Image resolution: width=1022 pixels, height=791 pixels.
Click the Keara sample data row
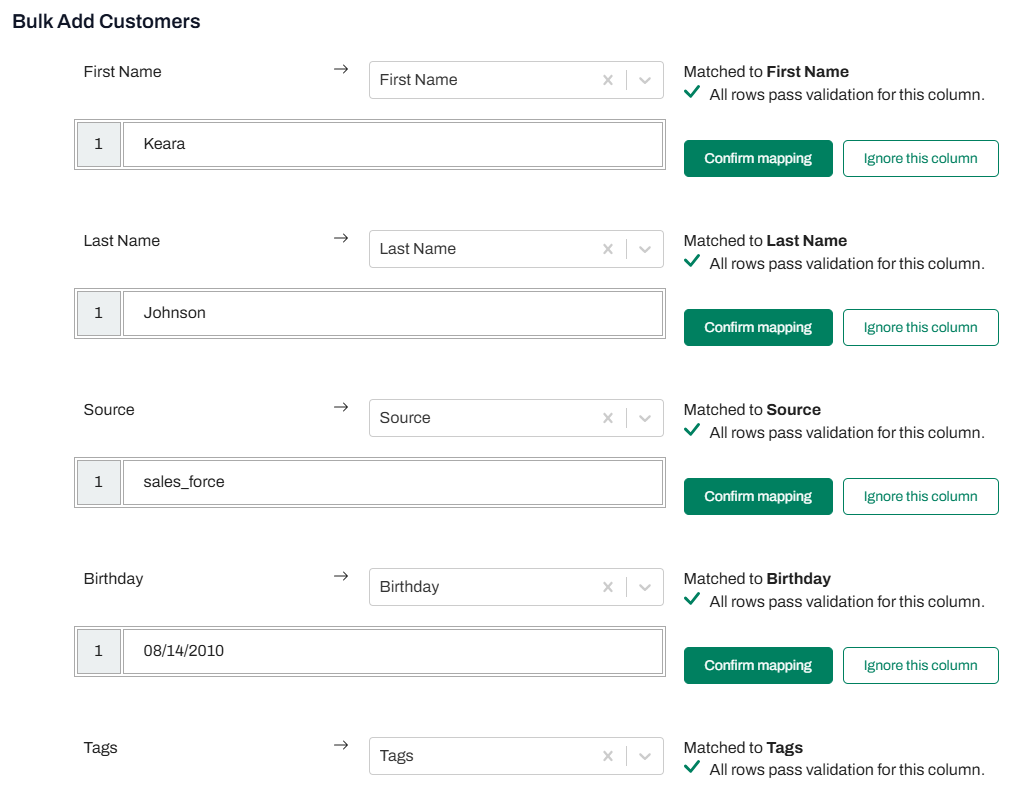(392, 144)
